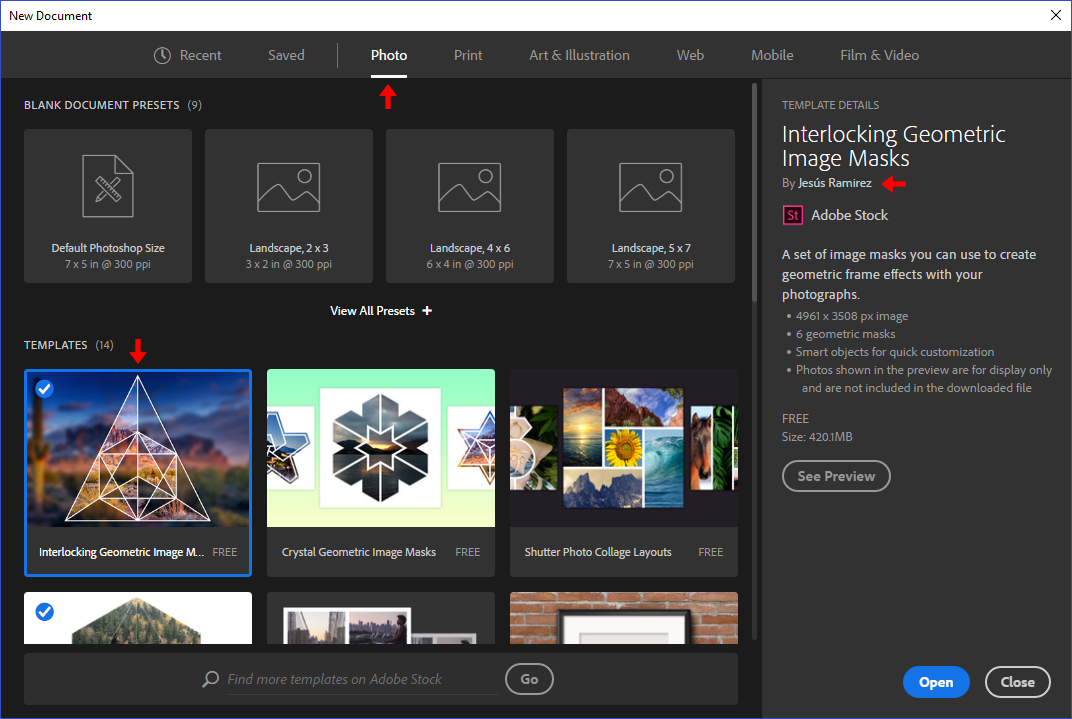Image resolution: width=1072 pixels, height=719 pixels.
Task: Select the Interlocking Geometric triangle thumbnail
Action: [138, 450]
